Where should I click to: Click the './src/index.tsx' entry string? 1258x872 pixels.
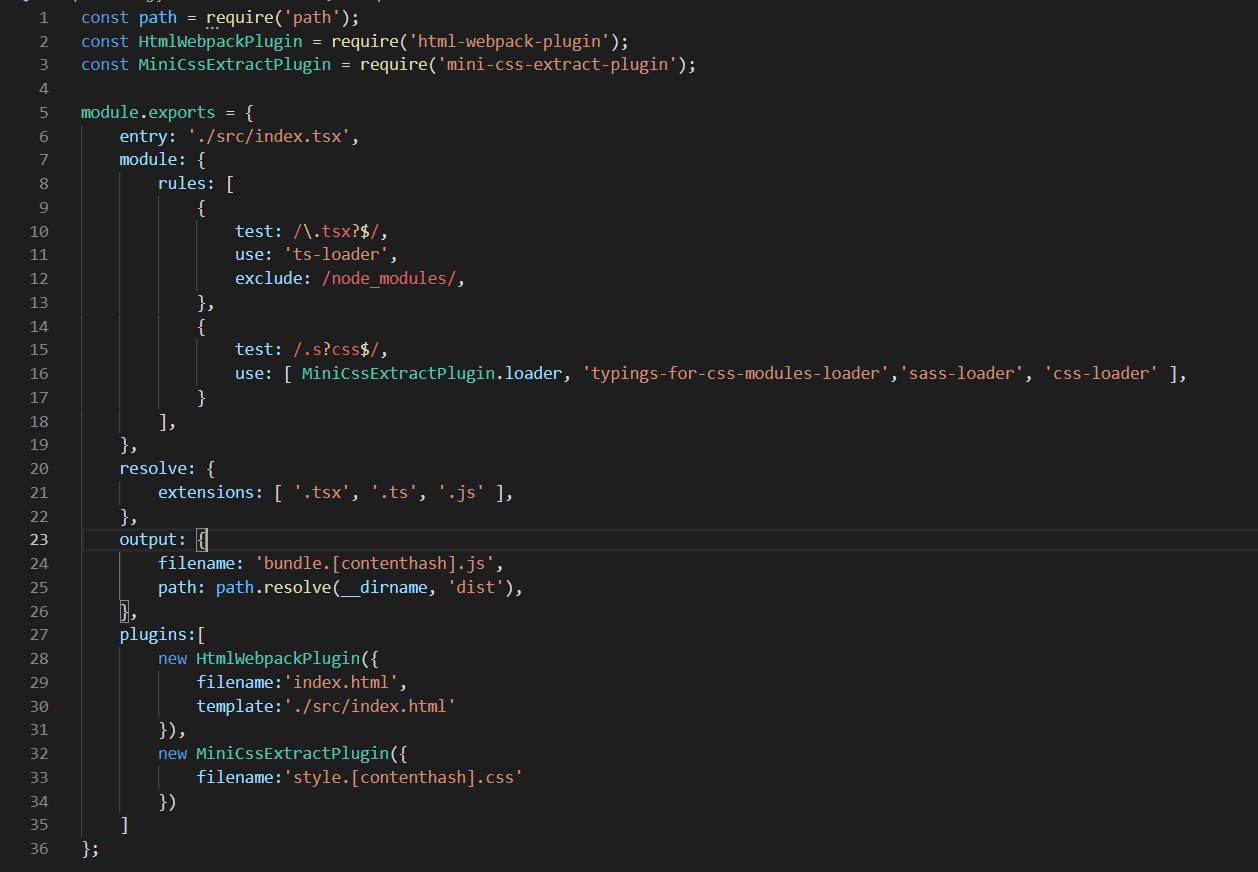(267, 137)
